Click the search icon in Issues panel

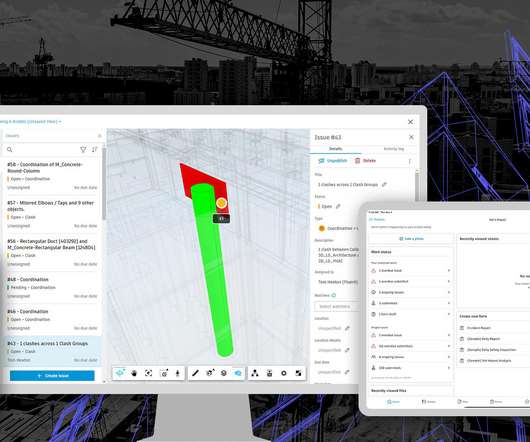click(9, 149)
